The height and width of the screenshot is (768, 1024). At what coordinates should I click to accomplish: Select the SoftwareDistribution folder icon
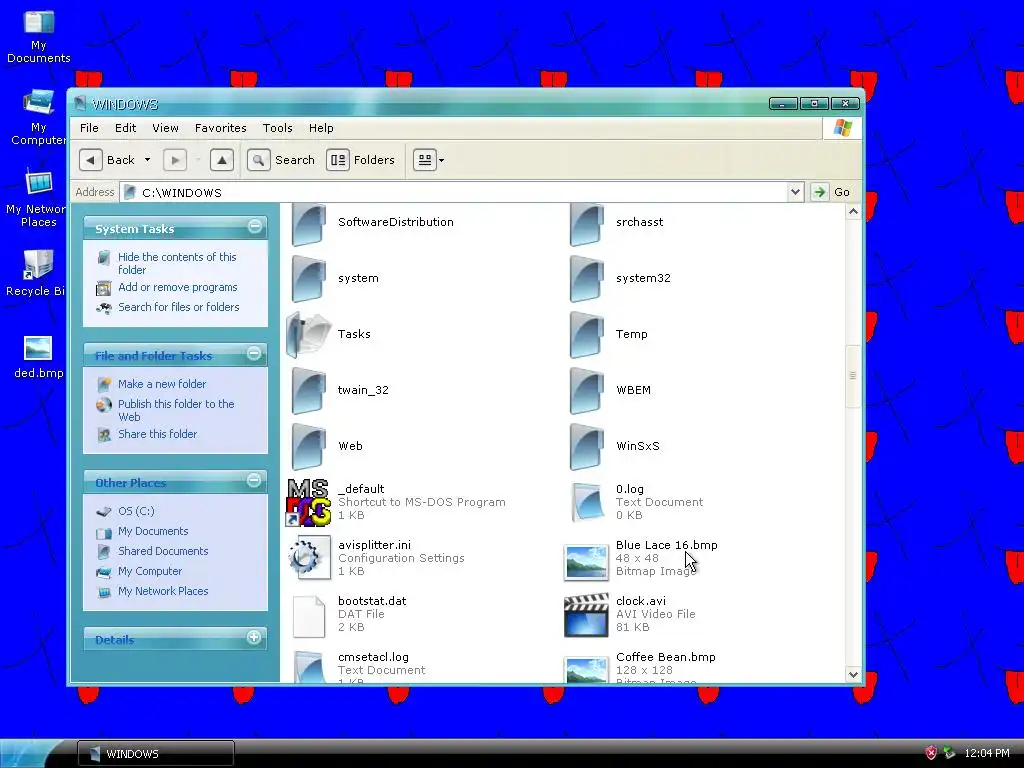coord(308,223)
